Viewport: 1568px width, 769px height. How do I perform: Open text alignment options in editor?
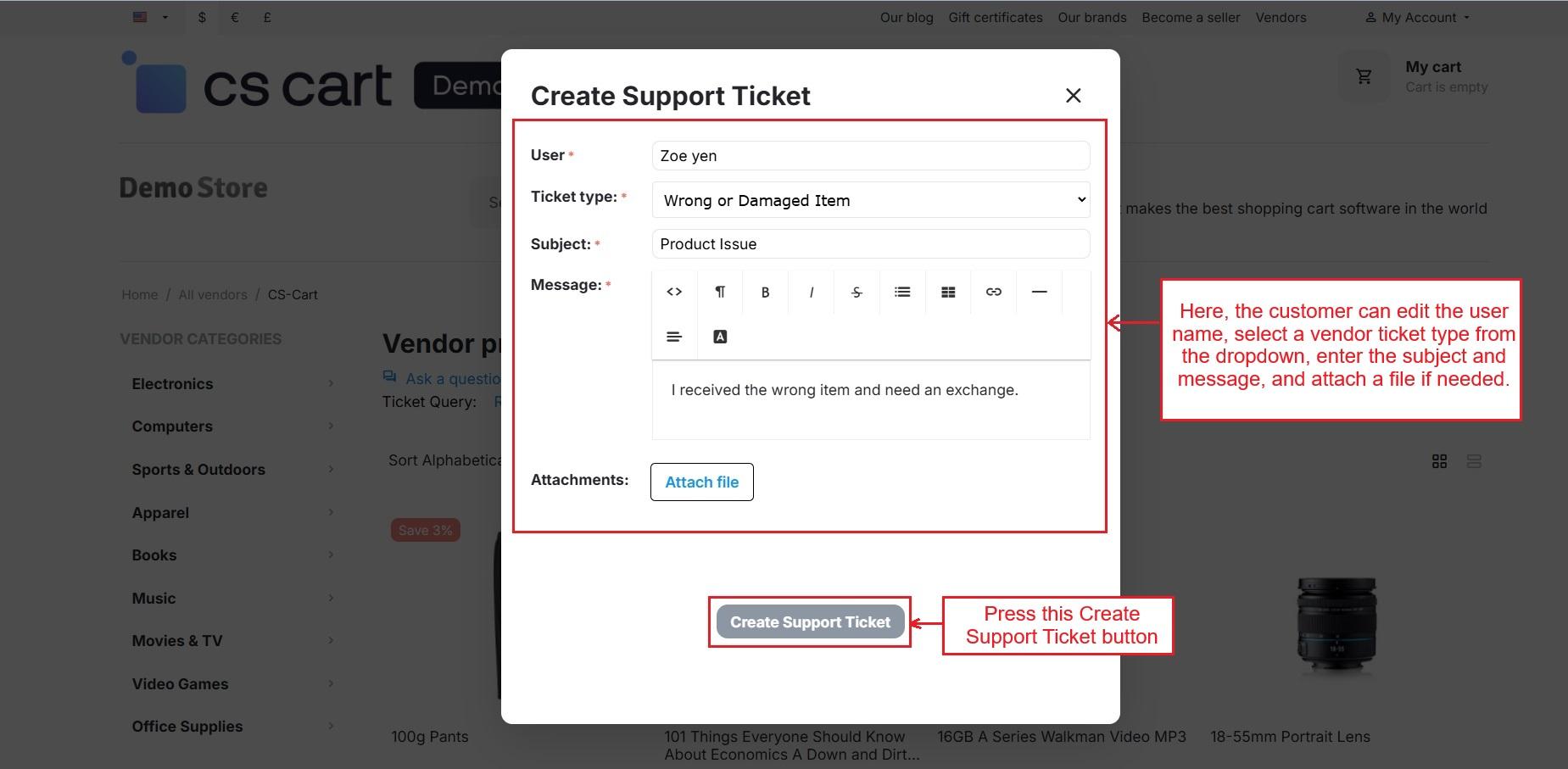[674, 337]
